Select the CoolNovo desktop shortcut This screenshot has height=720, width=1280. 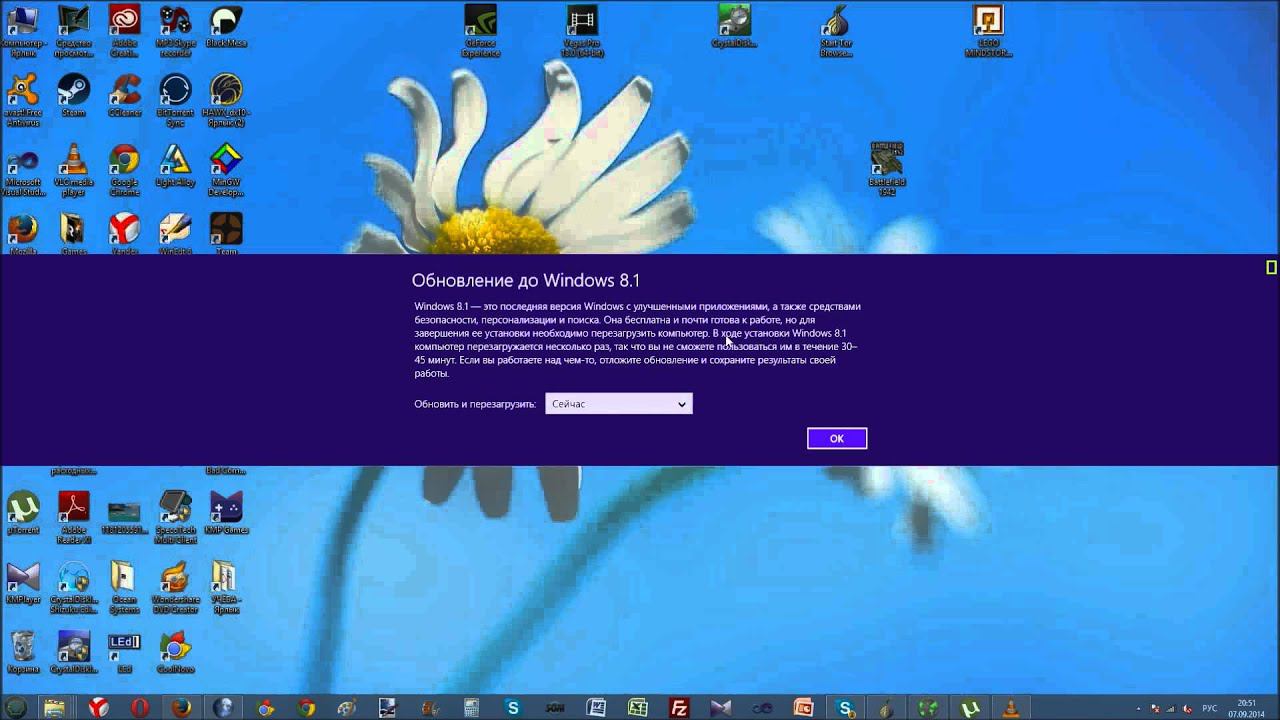tap(175, 652)
